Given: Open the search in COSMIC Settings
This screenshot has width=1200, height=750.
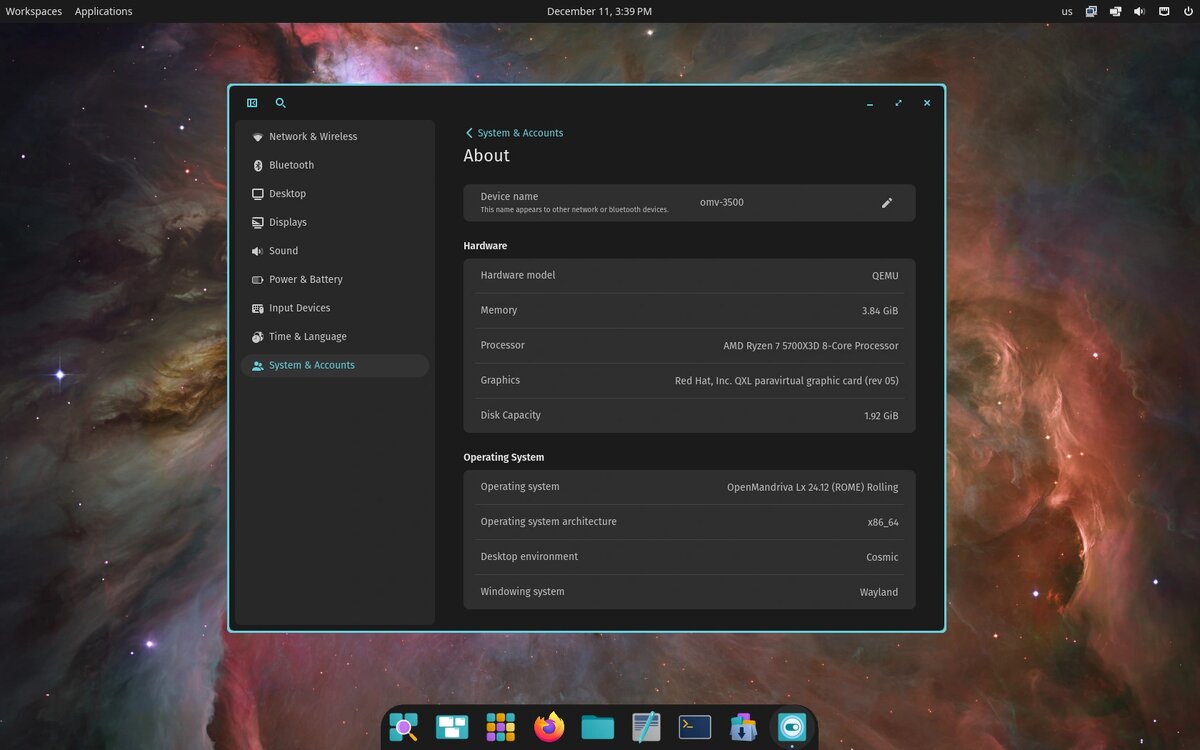Looking at the screenshot, I should [280, 102].
